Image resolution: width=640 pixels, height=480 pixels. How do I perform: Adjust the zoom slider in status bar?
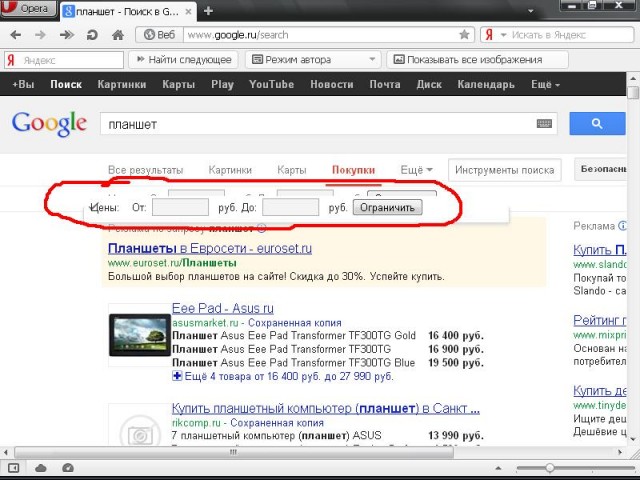[x=550, y=468]
